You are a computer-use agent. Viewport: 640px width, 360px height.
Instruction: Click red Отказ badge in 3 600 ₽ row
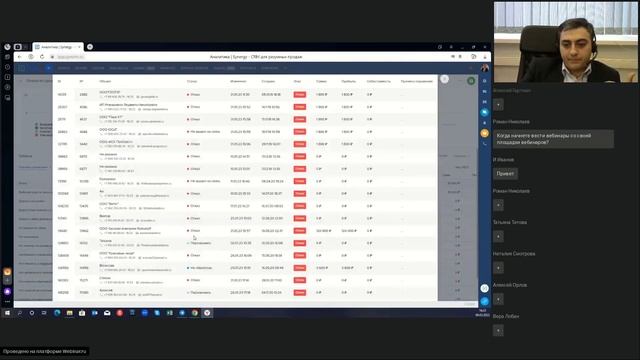300,268
